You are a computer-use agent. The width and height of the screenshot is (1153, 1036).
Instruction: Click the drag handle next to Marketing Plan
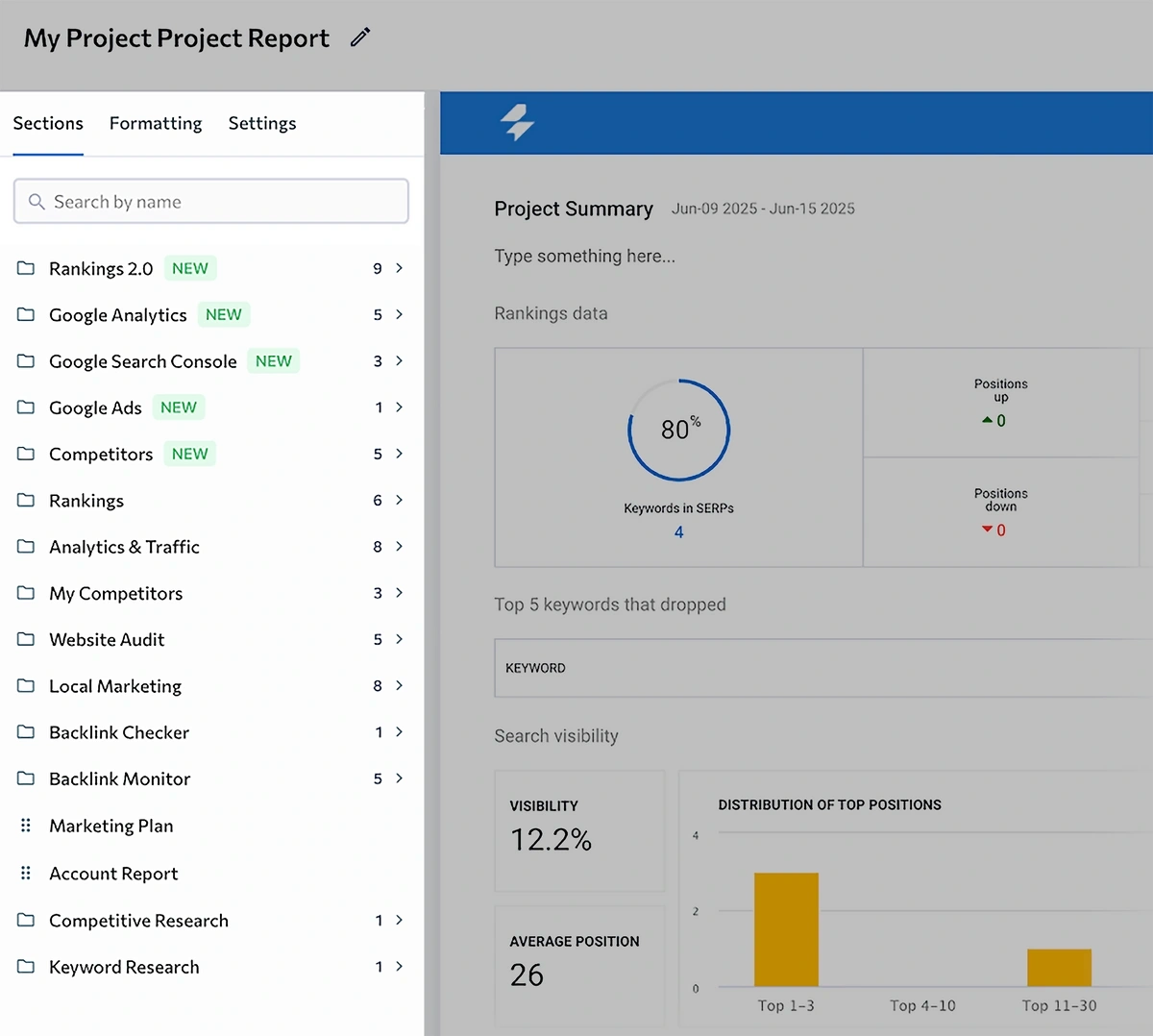coord(24,825)
